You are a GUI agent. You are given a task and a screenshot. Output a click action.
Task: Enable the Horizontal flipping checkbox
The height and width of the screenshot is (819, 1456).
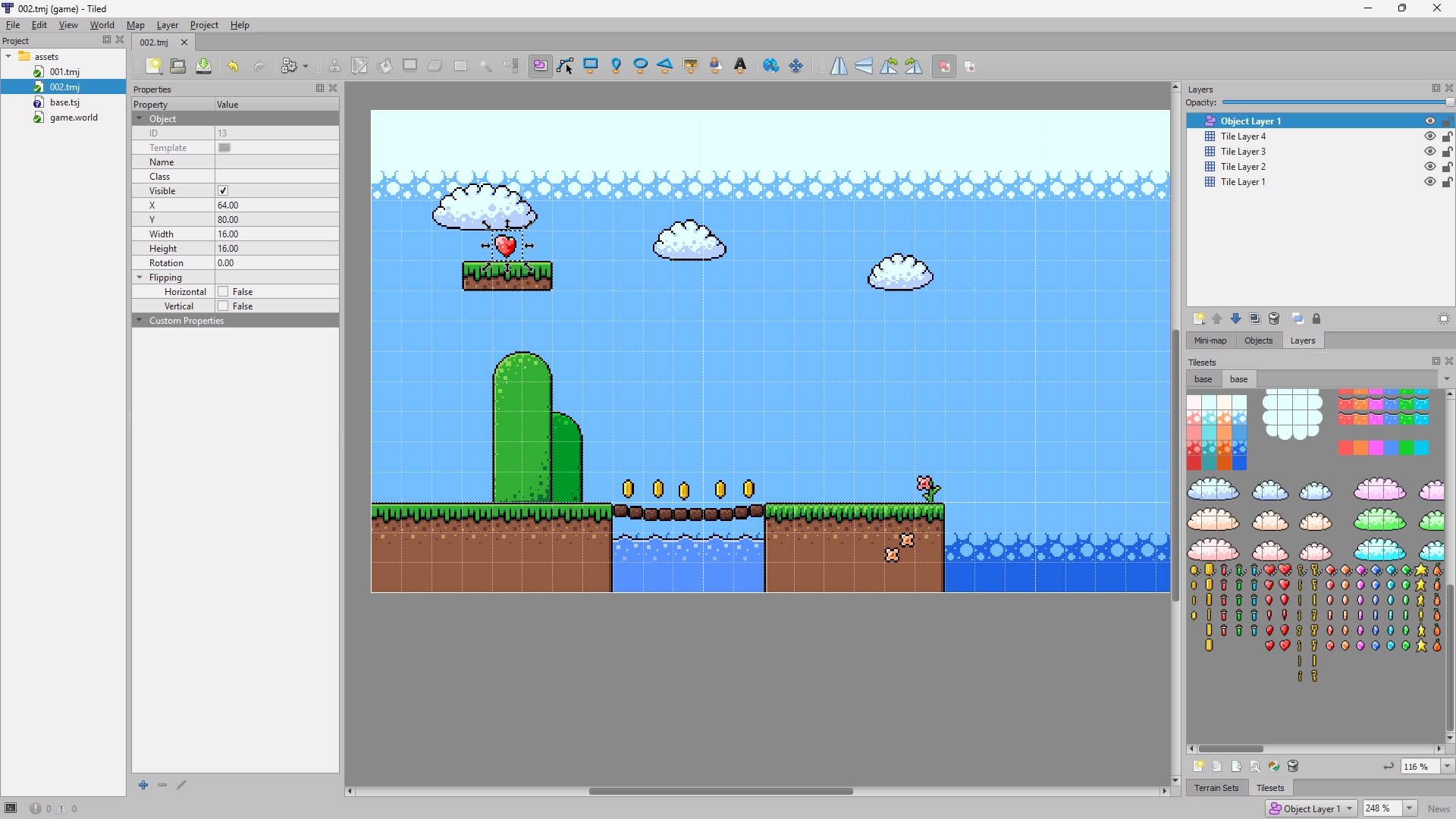223,292
